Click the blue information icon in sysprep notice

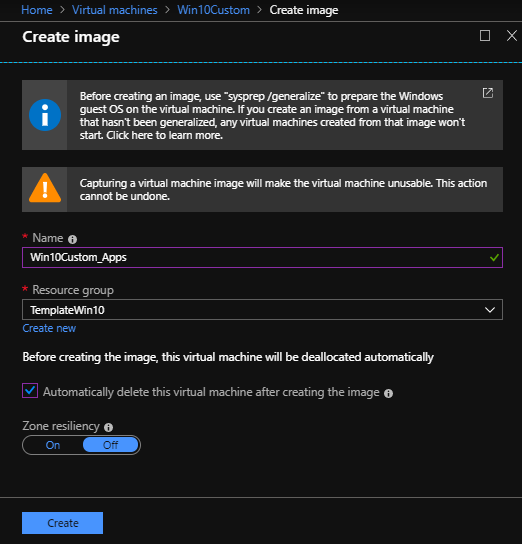[x=45, y=115]
